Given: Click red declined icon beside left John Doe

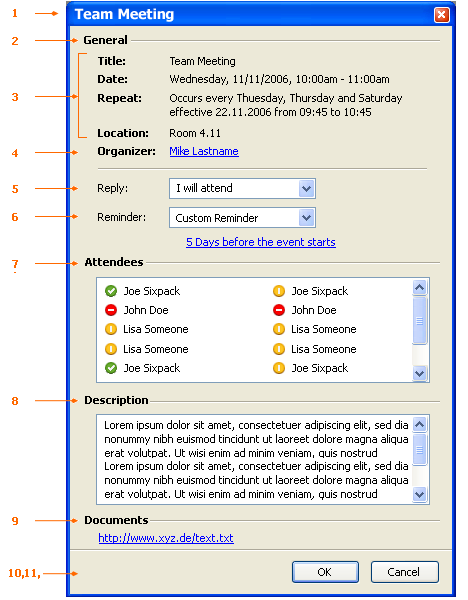Looking at the screenshot, I should [111, 310].
